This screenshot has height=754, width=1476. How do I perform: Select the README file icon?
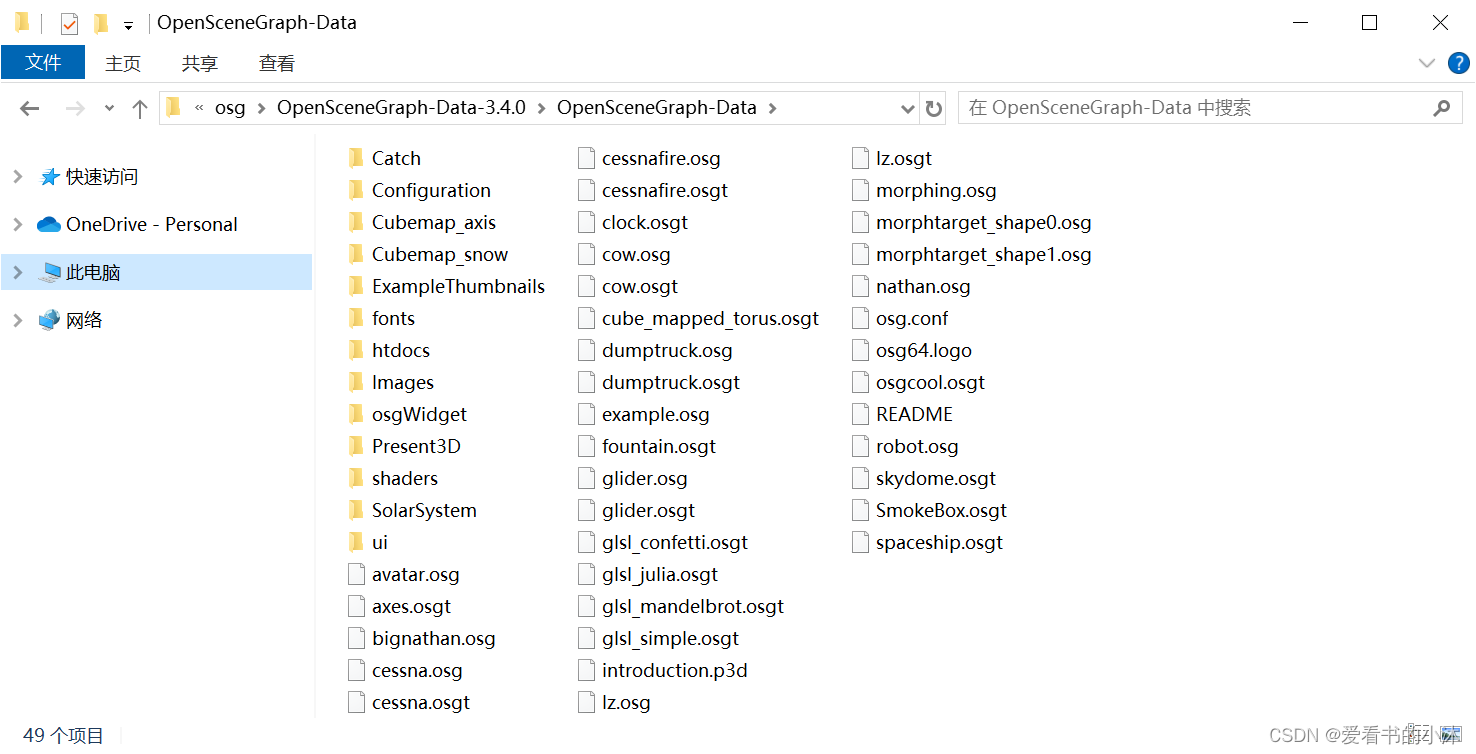coord(860,414)
